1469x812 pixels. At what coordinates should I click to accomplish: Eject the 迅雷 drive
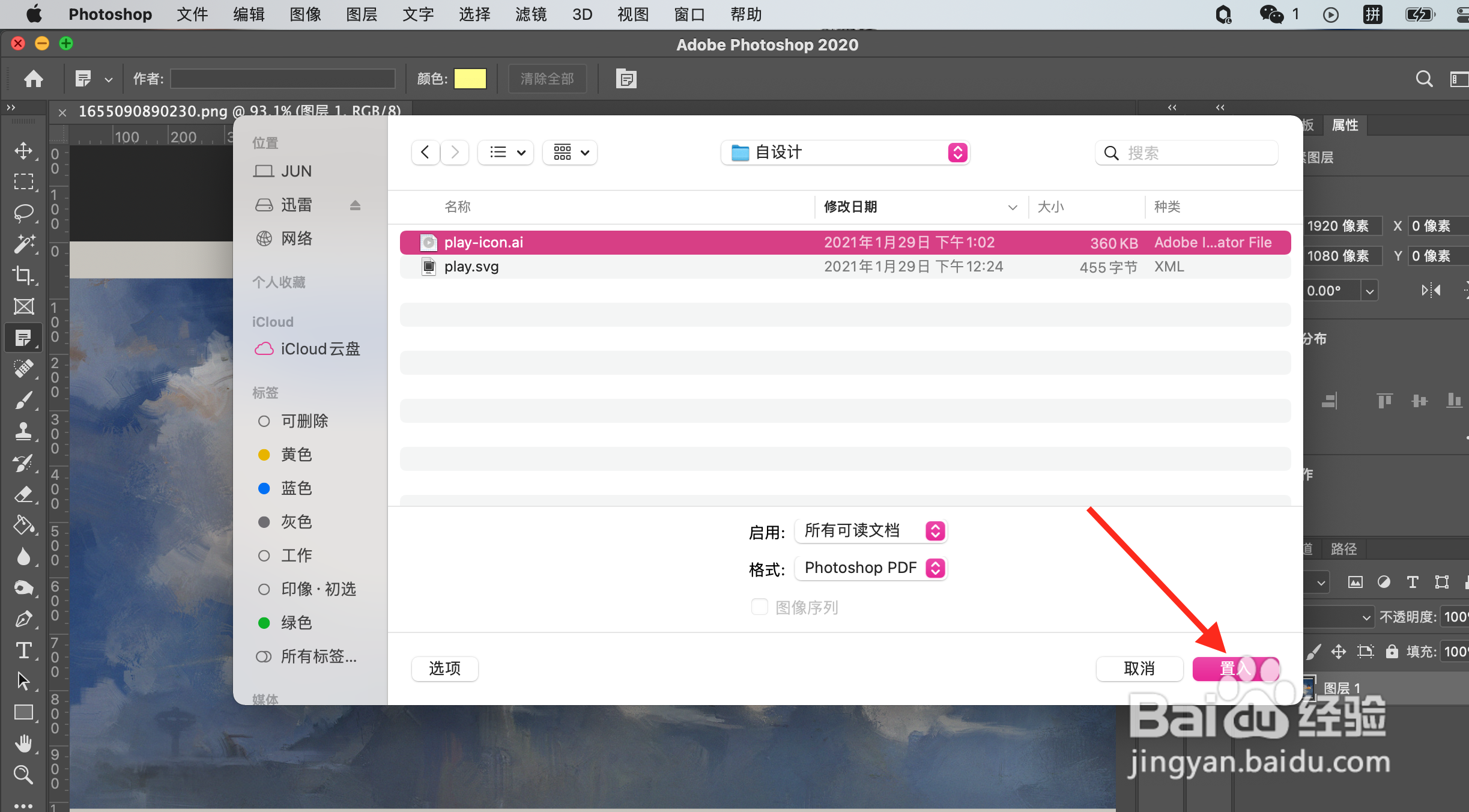(355, 205)
